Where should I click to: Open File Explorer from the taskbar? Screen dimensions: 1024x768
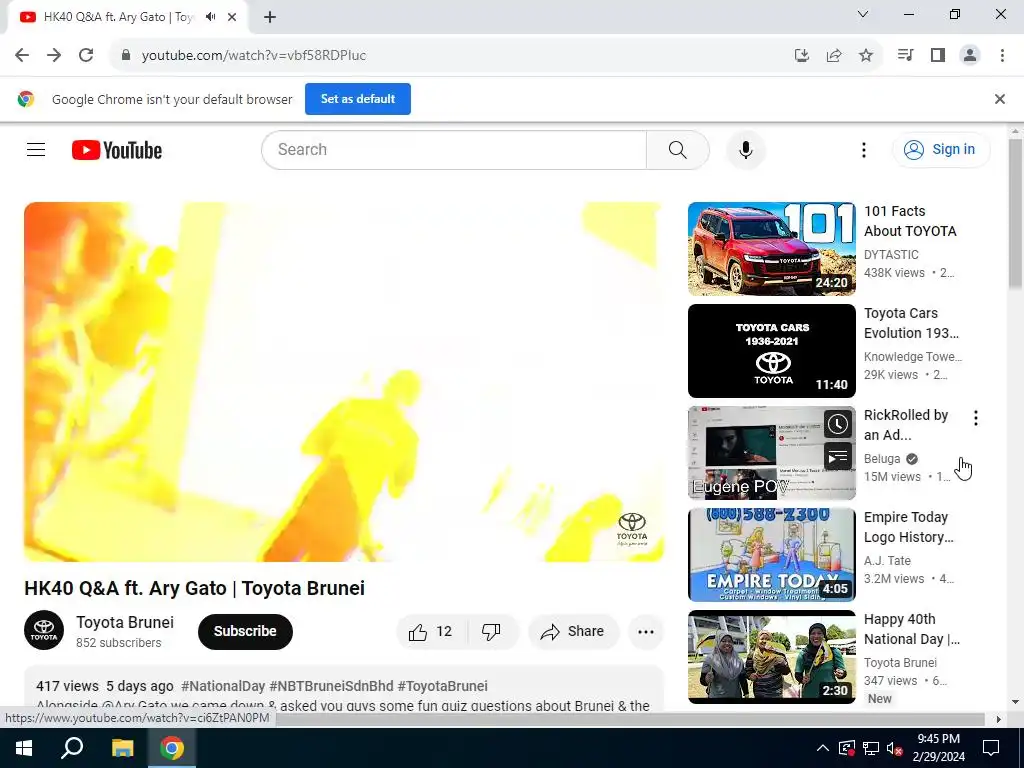click(122, 748)
